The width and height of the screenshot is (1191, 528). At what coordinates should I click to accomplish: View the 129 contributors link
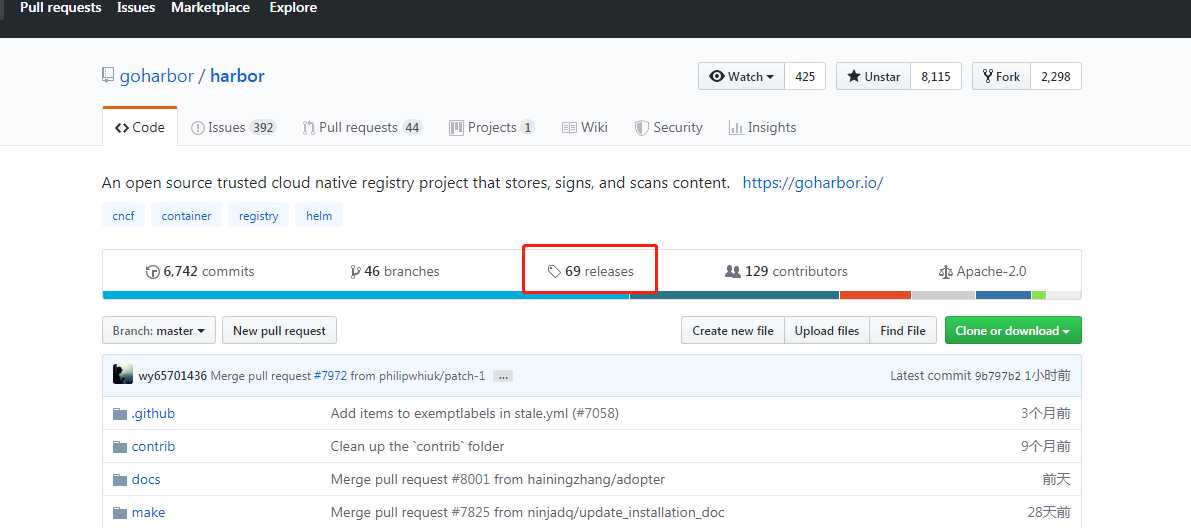786,271
